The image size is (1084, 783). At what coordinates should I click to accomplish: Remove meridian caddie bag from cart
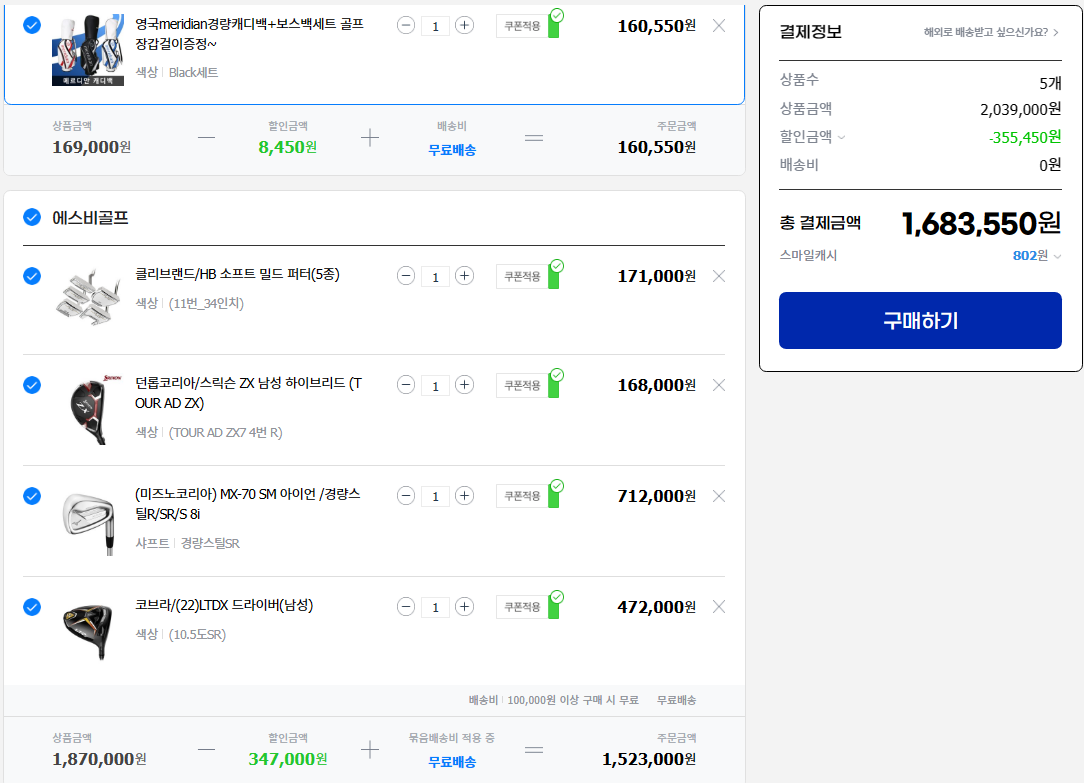point(718,25)
